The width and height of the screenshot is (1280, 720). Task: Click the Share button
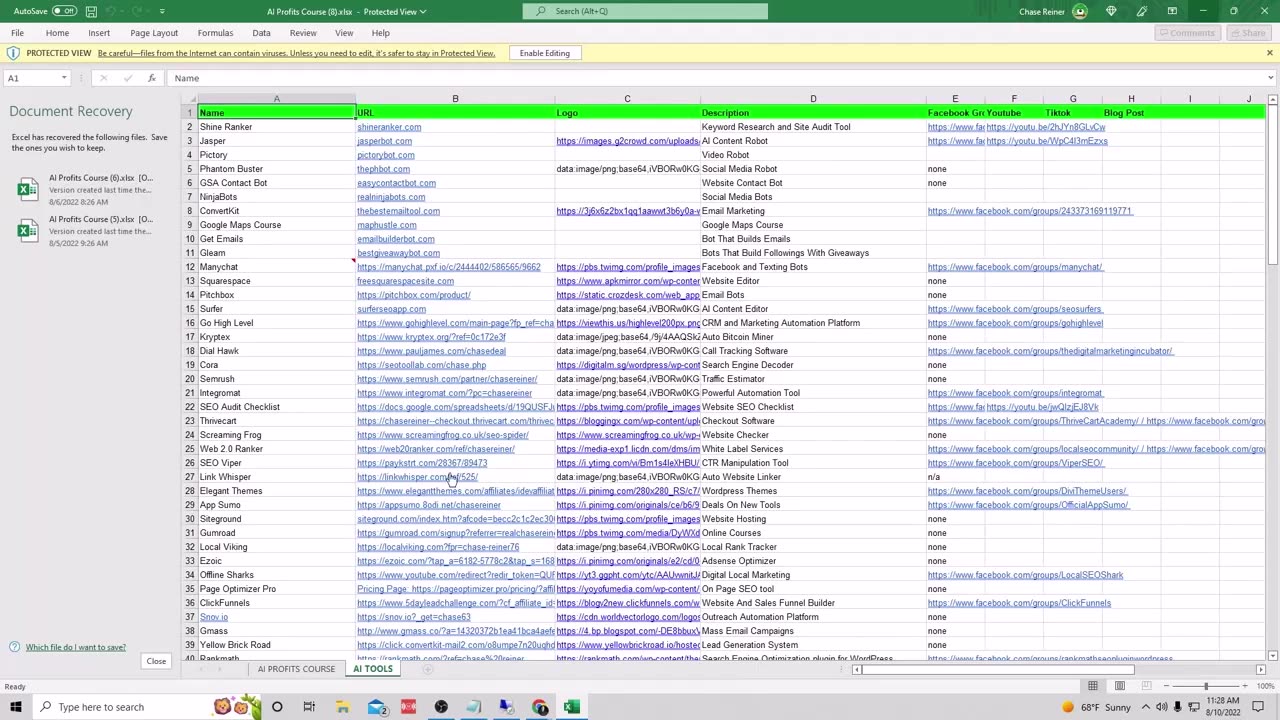tap(1247, 33)
